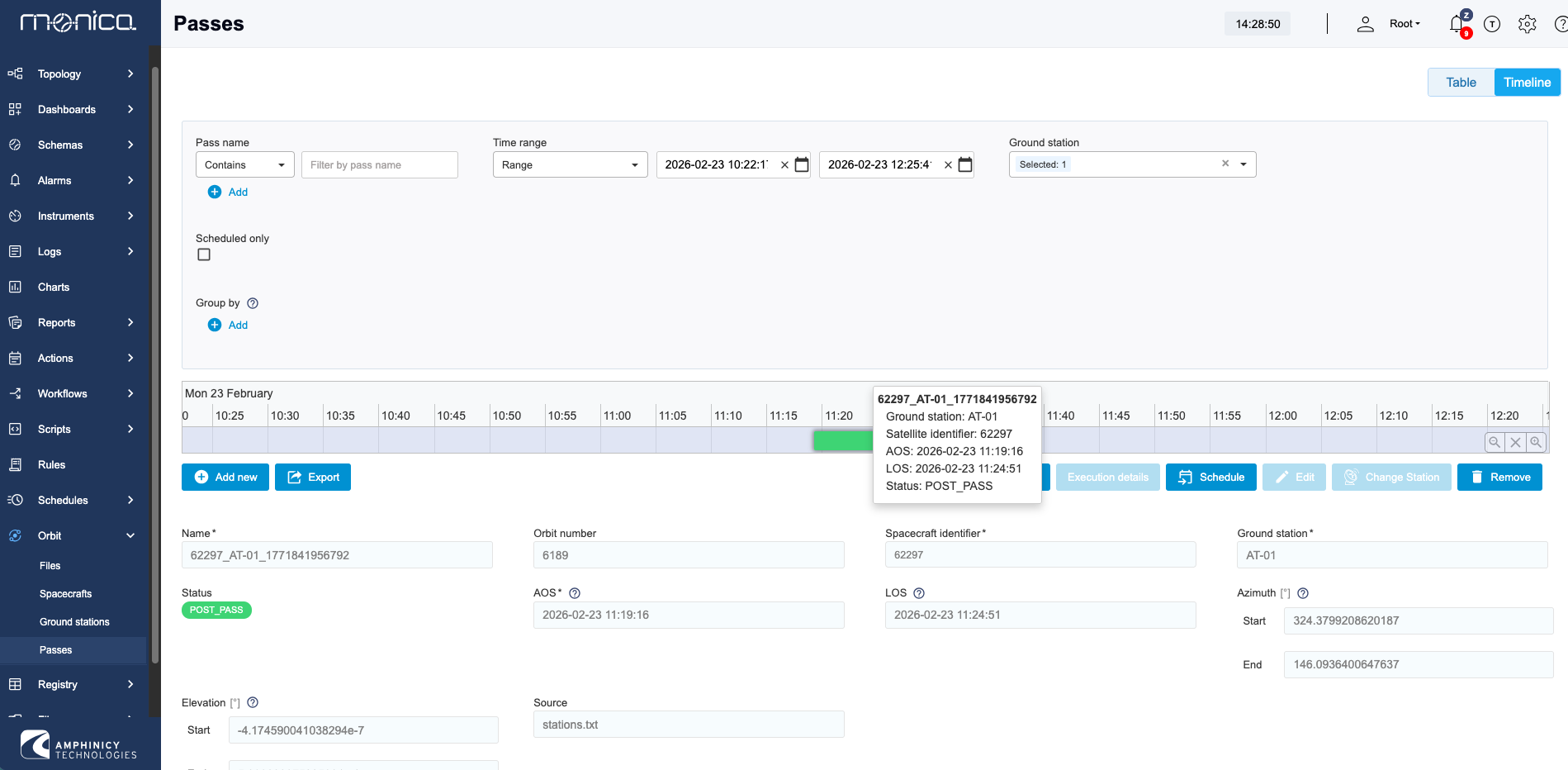Image resolution: width=1568 pixels, height=770 pixels.
Task: Expand the Dashboards menu chevron
Action: tap(130, 109)
